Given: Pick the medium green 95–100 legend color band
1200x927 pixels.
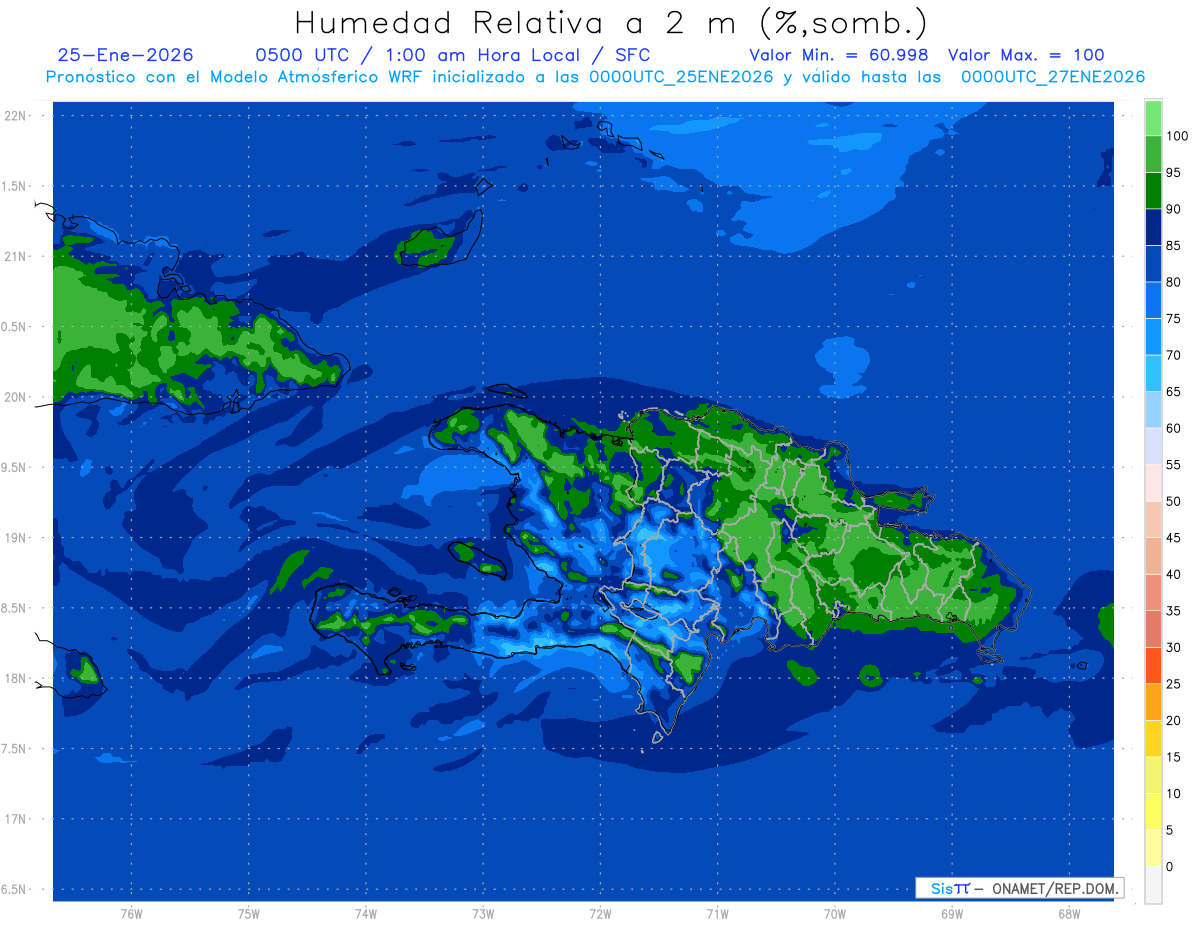Looking at the screenshot, I should click(1153, 154).
